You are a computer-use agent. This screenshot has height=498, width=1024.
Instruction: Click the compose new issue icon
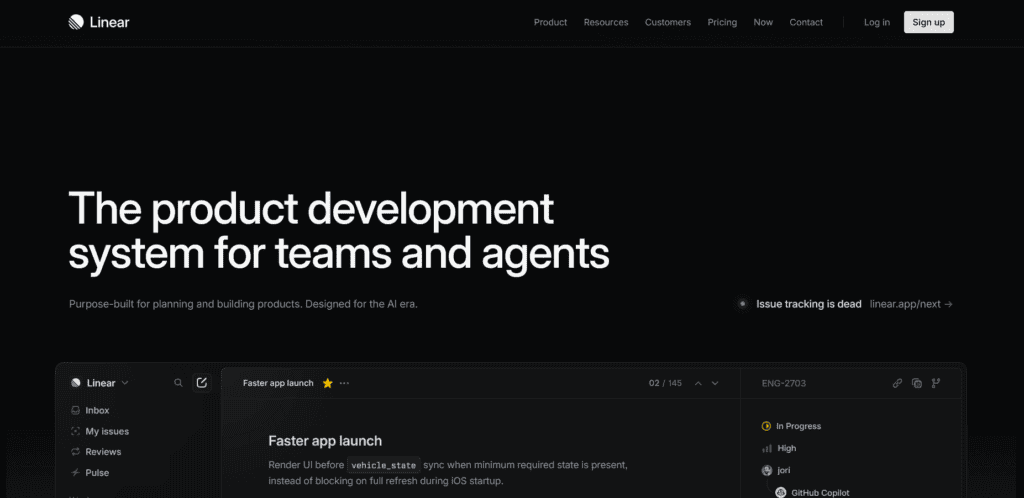tap(202, 382)
